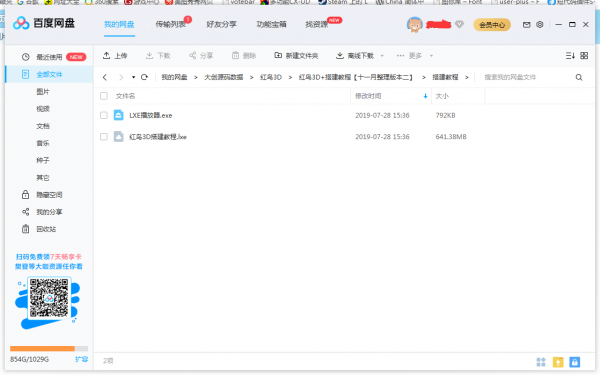This screenshot has height=375, width=600.
Task: Click the Baidu Netdisk logo
Action: [44, 23]
